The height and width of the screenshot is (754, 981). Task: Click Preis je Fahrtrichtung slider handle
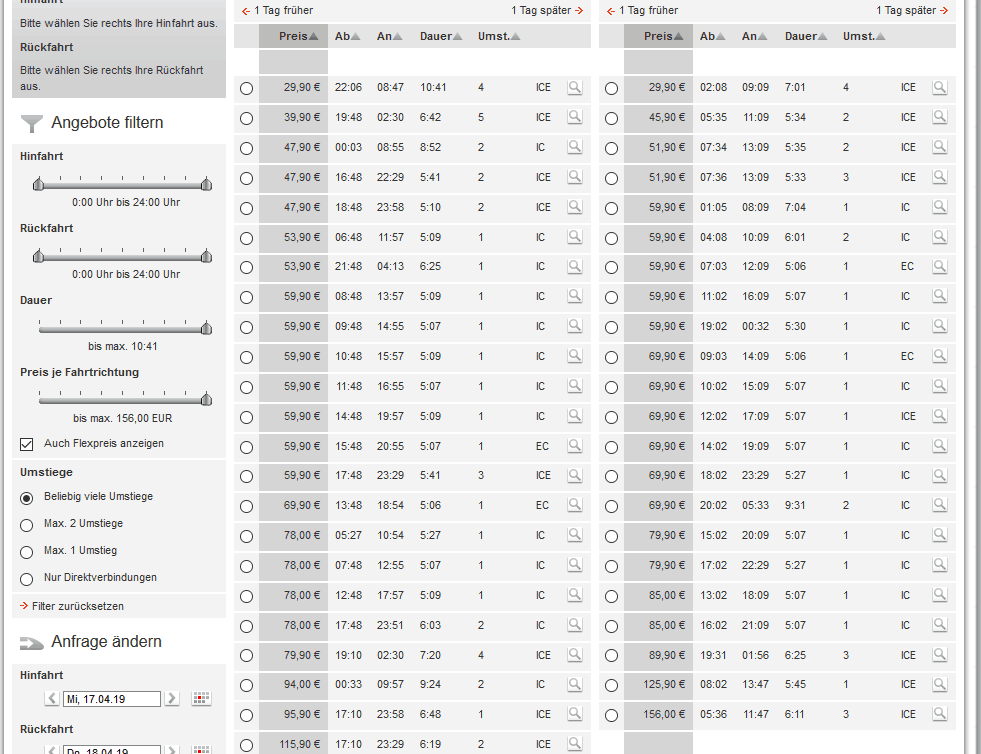[206, 399]
